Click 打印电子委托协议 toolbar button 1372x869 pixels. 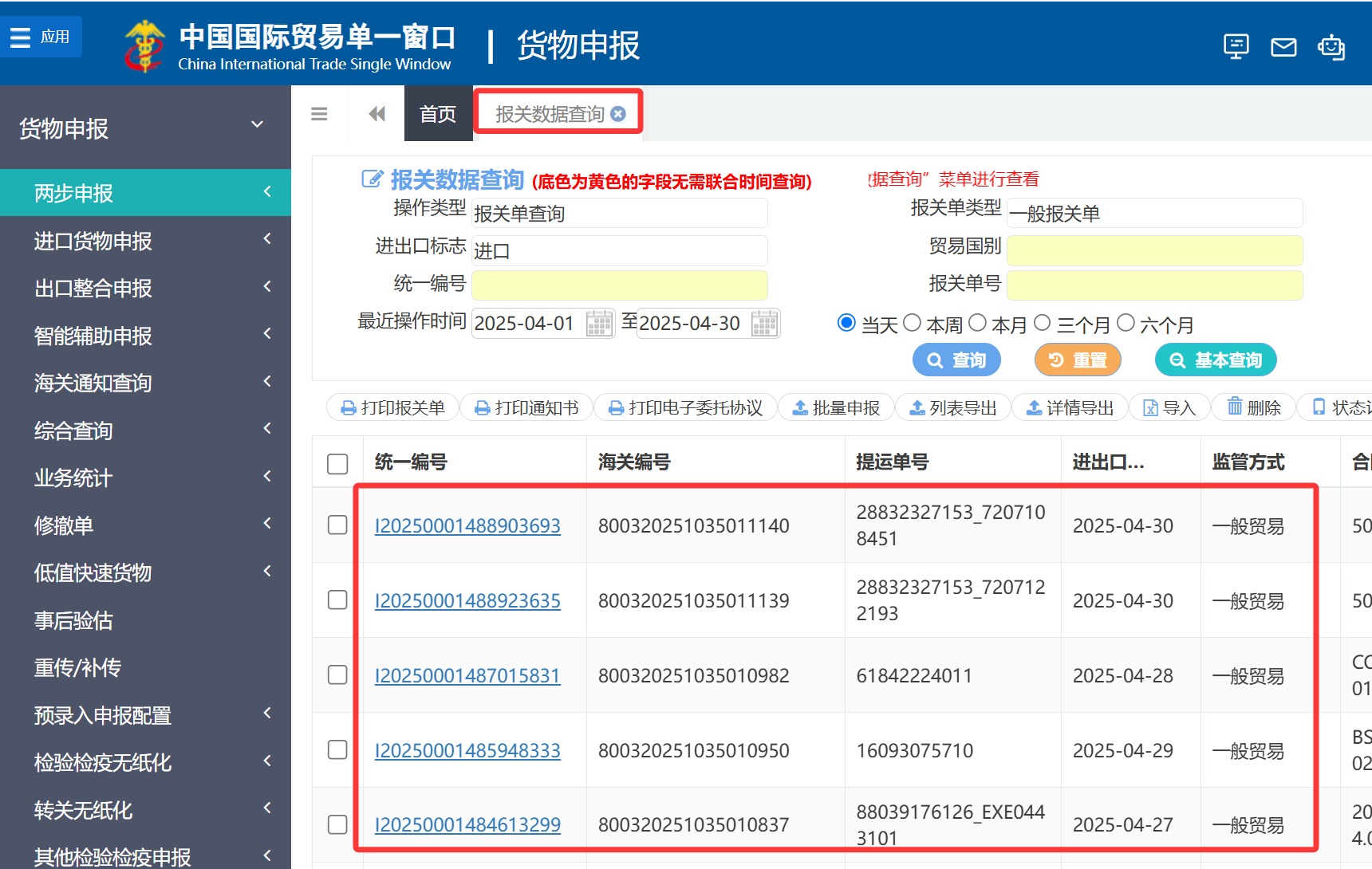click(685, 407)
